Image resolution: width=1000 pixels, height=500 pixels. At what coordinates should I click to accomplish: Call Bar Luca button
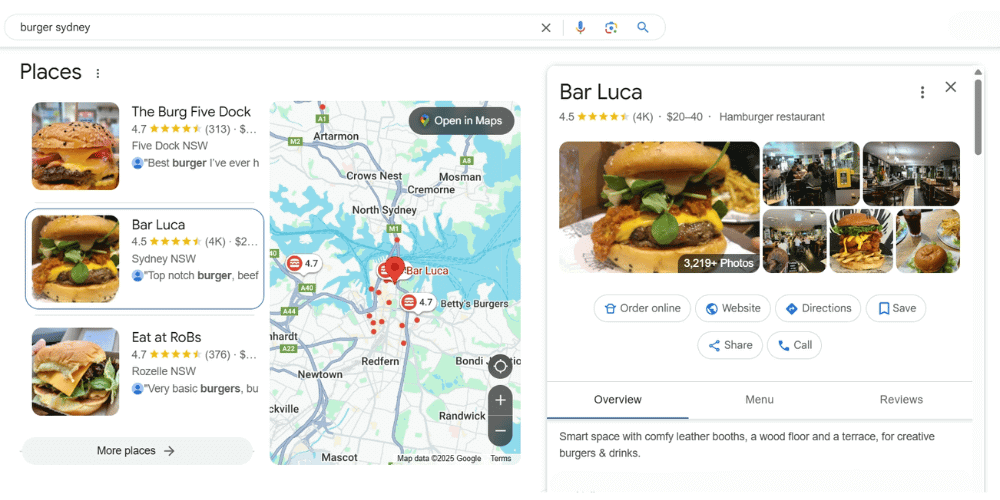794,345
